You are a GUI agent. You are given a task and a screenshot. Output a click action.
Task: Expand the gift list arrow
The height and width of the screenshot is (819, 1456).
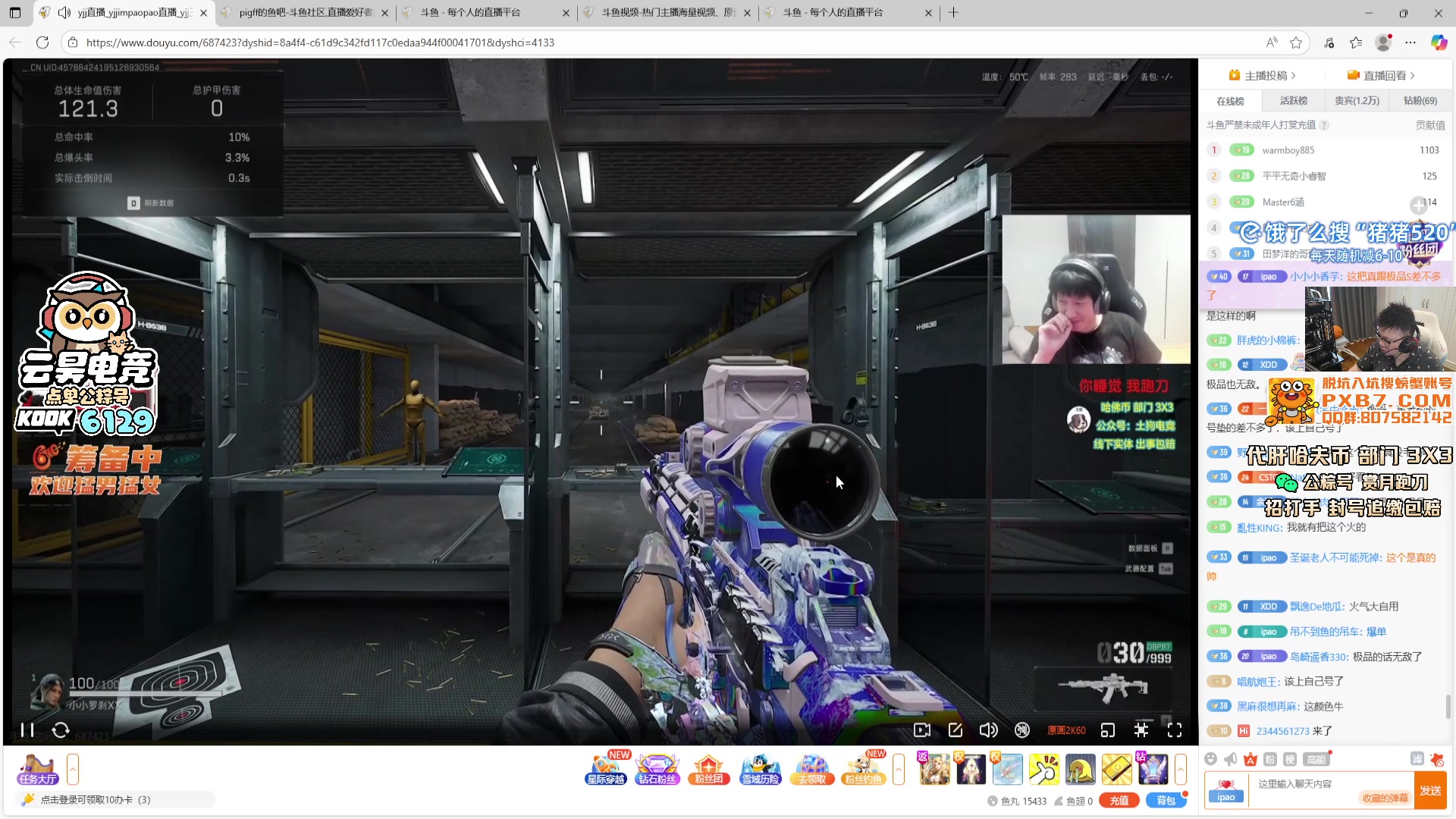tap(1181, 769)
